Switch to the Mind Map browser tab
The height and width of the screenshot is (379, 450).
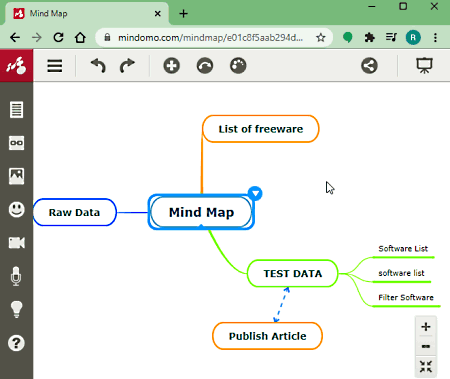[87, 13]
